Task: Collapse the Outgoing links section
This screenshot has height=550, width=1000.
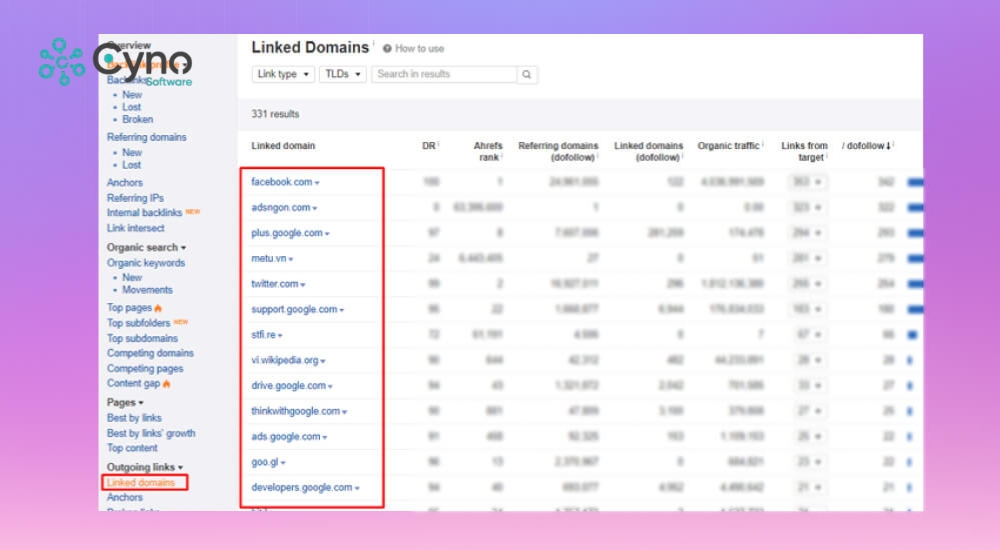Action: 145,467
